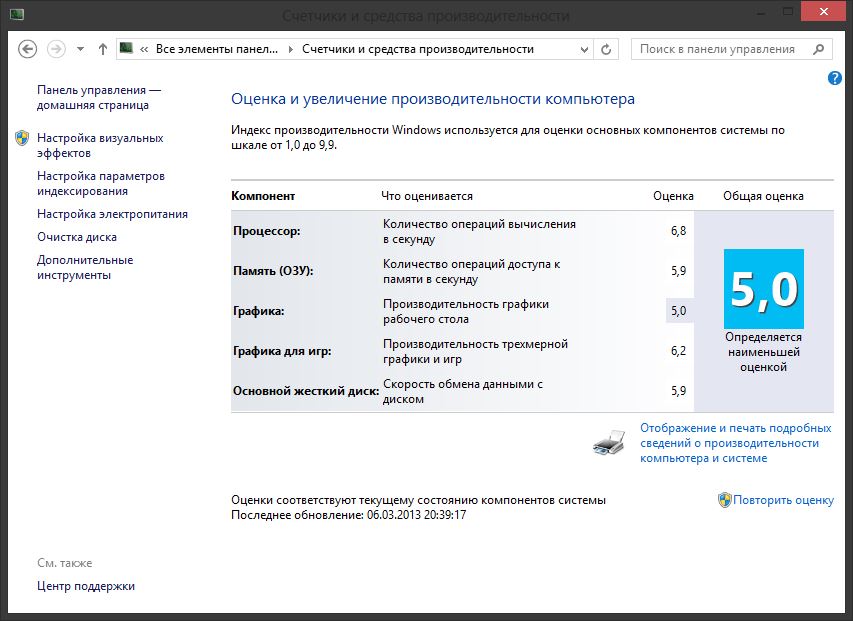Click the Очистка диска link
Viewport: 853px width, 621px height.
click(x=77, y=237)
